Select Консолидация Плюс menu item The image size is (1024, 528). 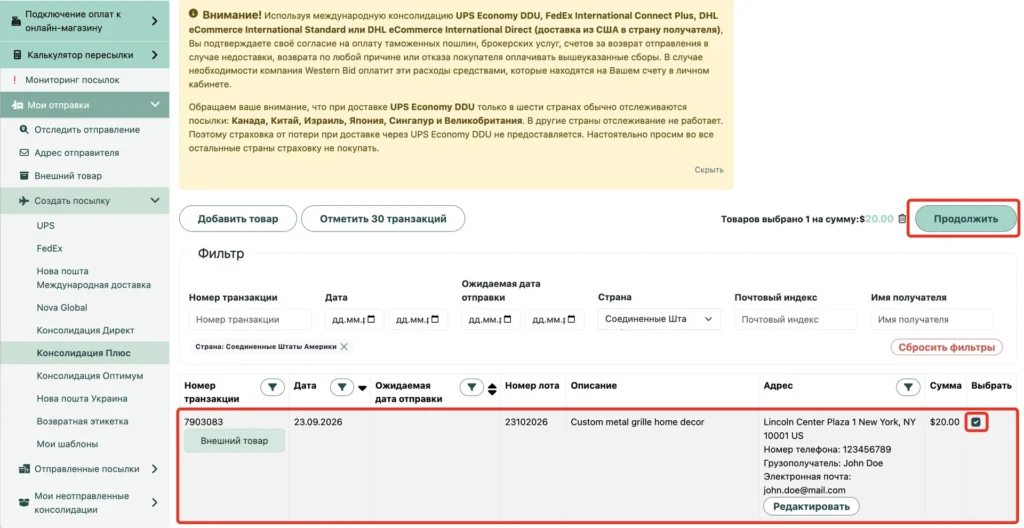pyautogui.click(x=84, y=353)
